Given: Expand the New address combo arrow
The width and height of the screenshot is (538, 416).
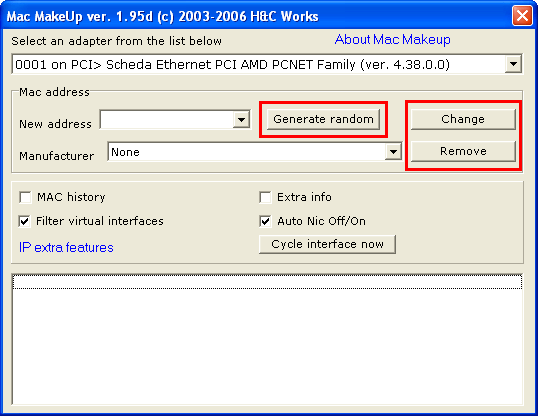Looking at the screenshot, I should [x=241, y=119].
